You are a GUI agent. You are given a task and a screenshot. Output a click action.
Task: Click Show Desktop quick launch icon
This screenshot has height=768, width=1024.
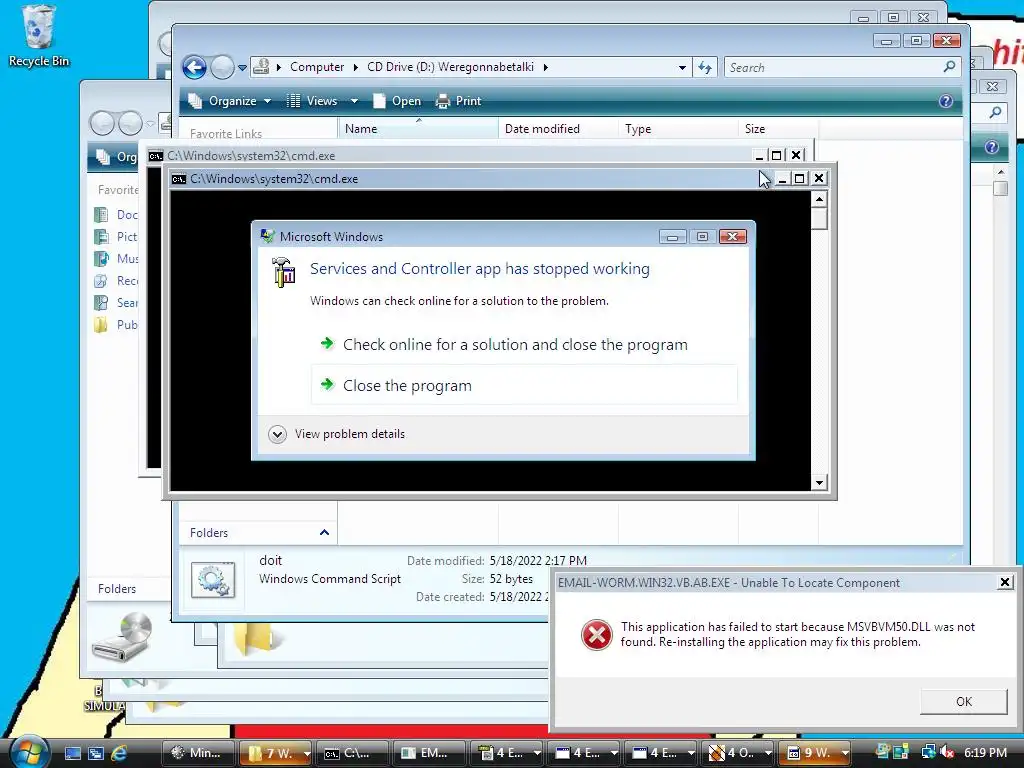point(72,753)
